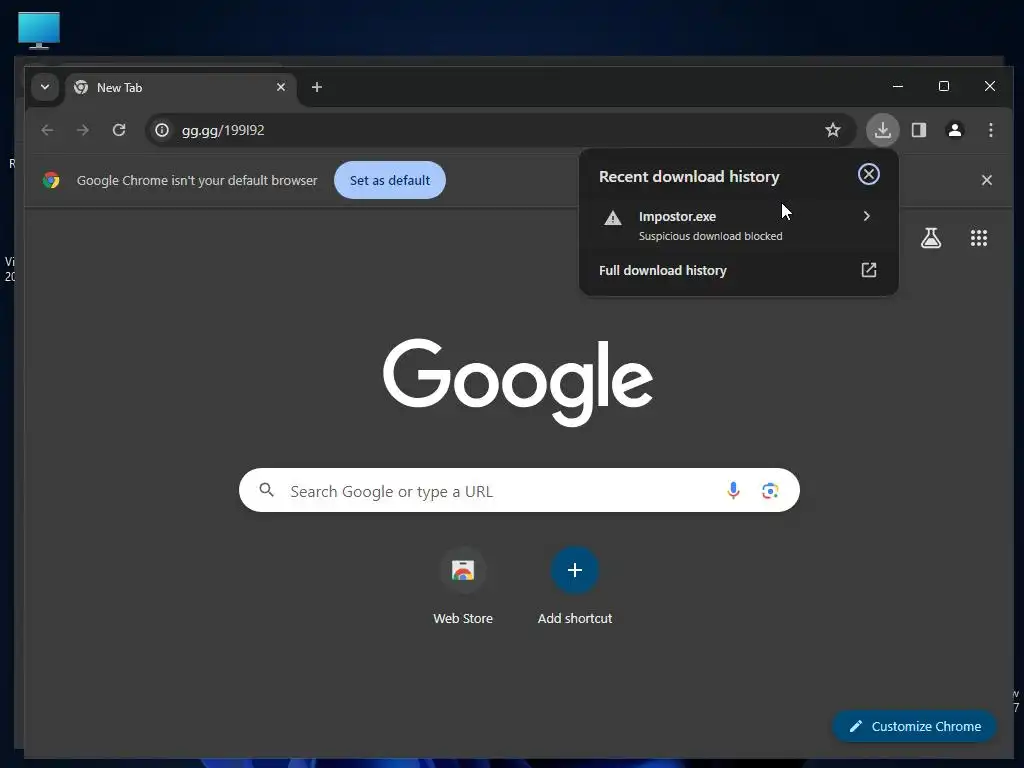Go back to previous page

tap(47, 130)
